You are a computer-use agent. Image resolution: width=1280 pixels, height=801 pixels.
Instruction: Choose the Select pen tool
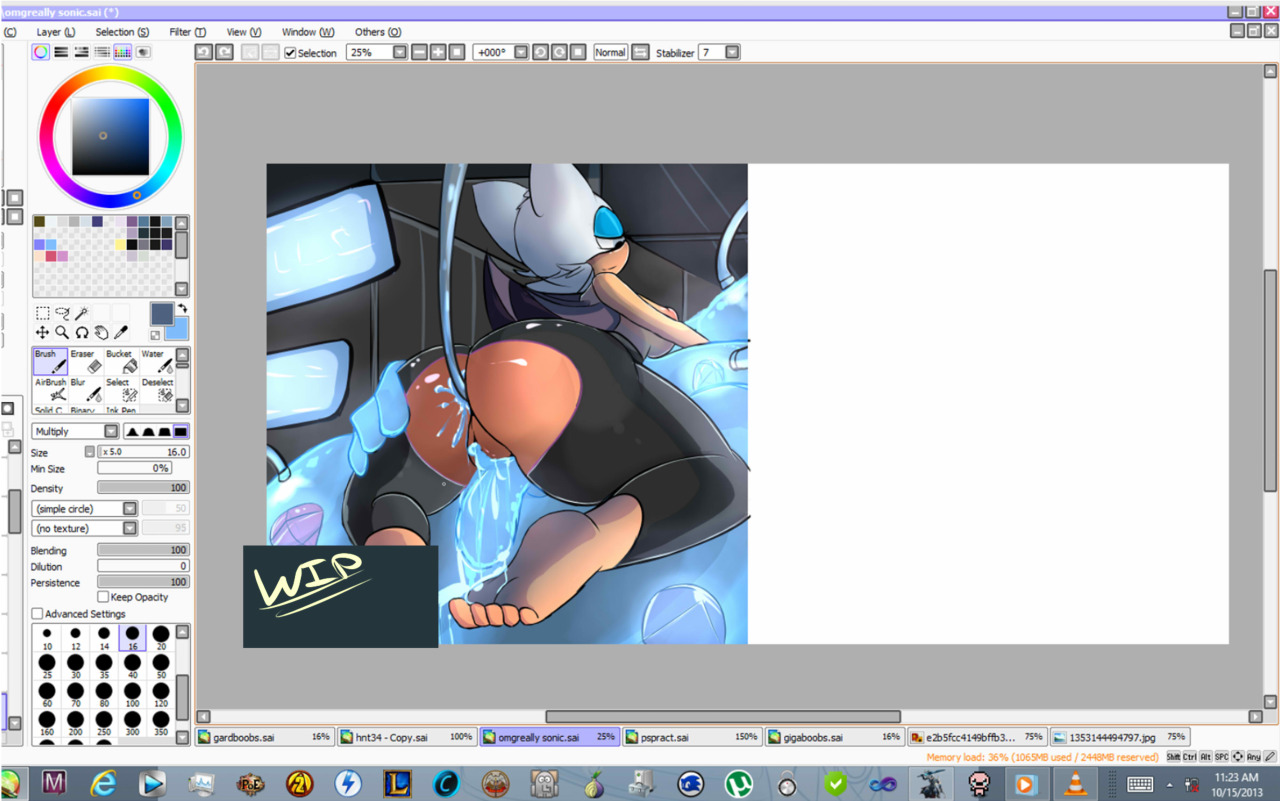pos(121,389)
